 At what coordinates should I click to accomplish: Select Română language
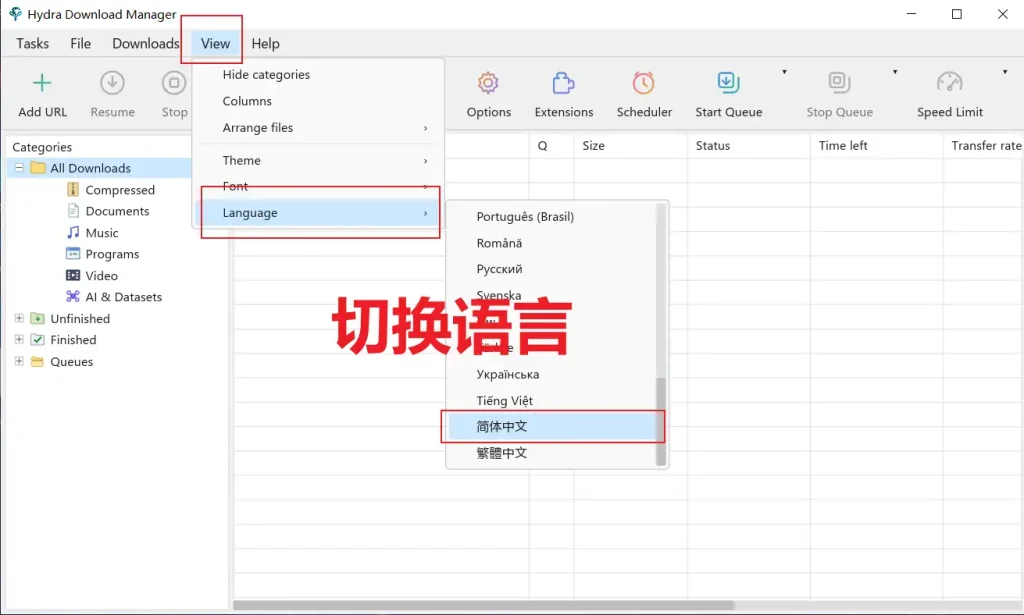[x=552, y=243]
